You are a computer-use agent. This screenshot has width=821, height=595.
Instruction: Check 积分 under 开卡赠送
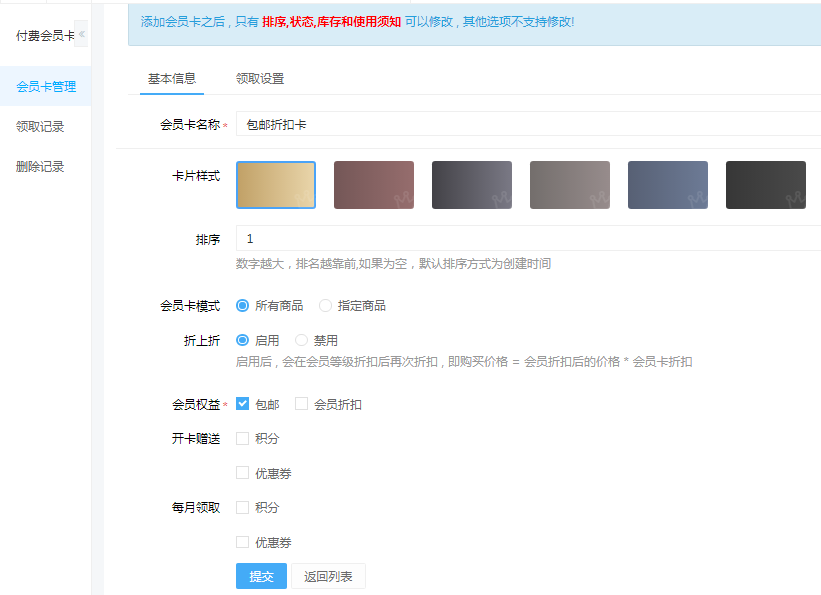[x=242, y=438]
